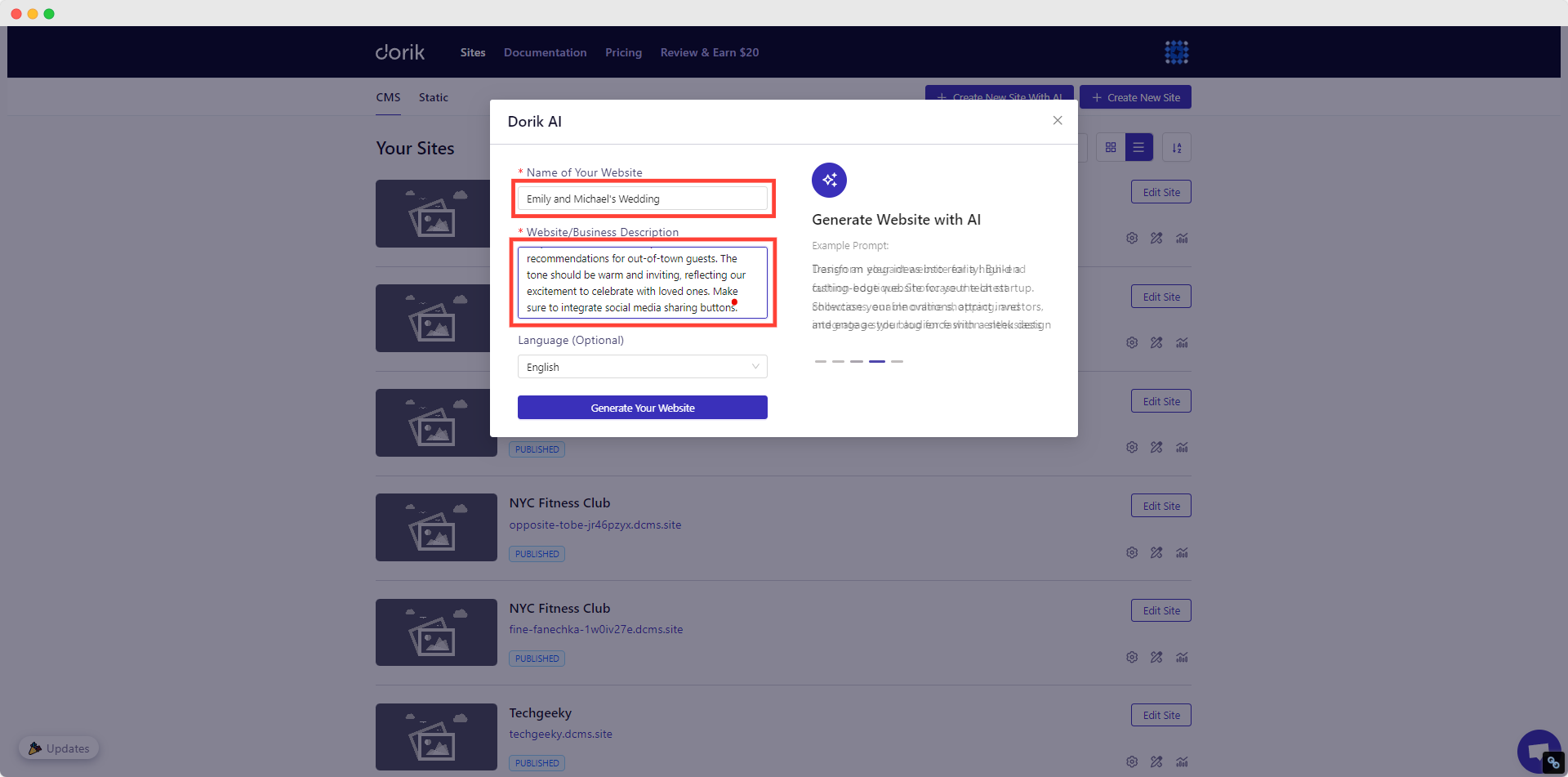This screenshot has width=1568, height=777.
Task: Switch to list view of sites
Action: pos(1138,147)
